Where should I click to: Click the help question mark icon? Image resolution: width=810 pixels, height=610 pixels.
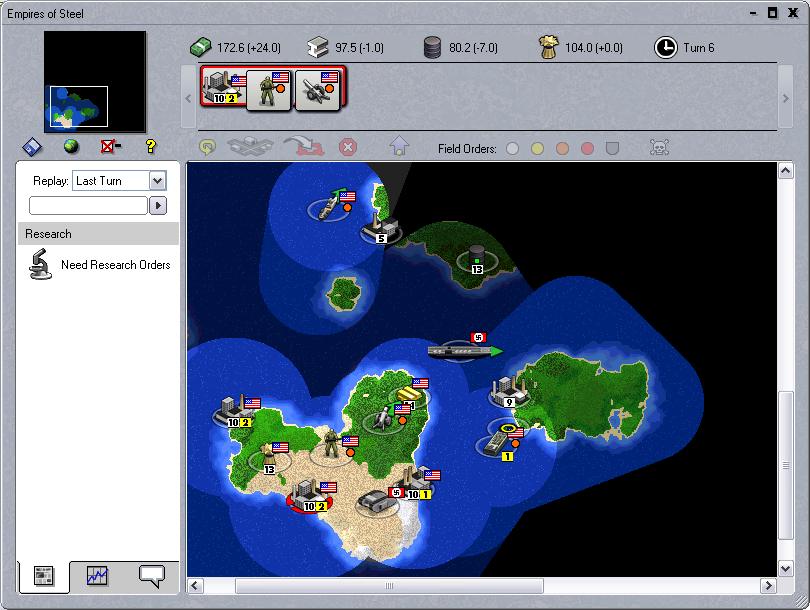pyautogui.click(x=151, y=146)
